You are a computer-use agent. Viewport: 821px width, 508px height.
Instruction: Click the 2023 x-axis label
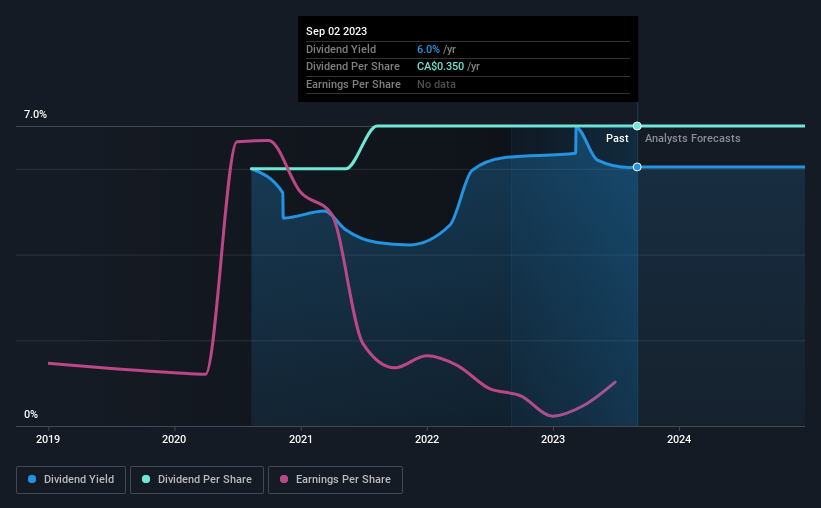[x=553, y=439]
